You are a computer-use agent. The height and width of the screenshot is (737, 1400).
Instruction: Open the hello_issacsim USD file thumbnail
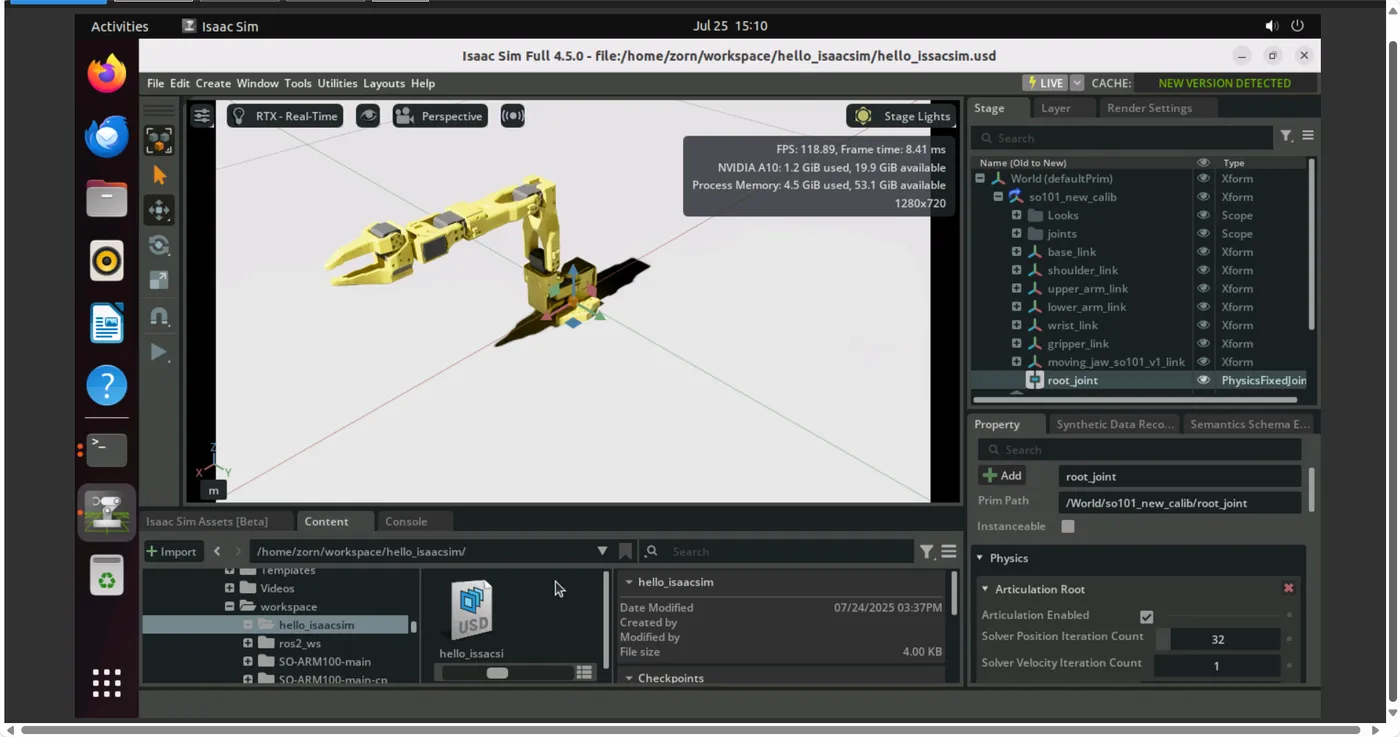[x=472, y=611]
